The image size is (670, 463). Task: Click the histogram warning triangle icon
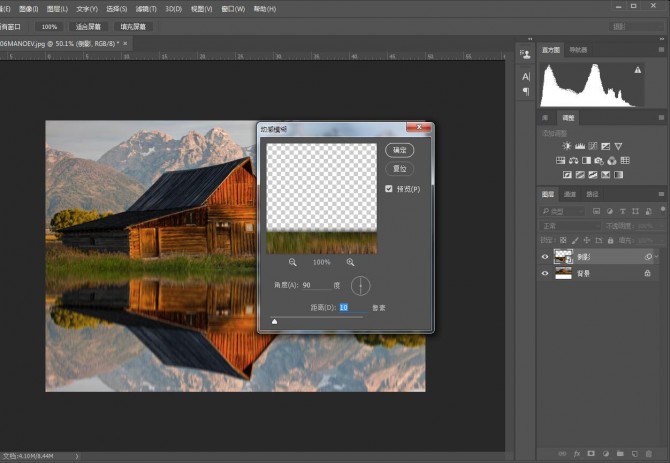pos(637,70)
